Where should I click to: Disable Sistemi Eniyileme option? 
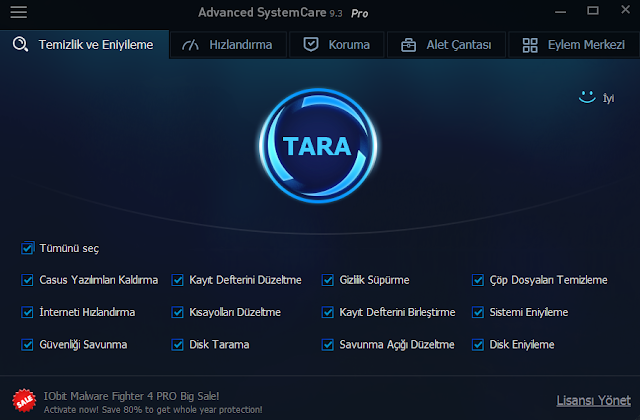[478, 312]
